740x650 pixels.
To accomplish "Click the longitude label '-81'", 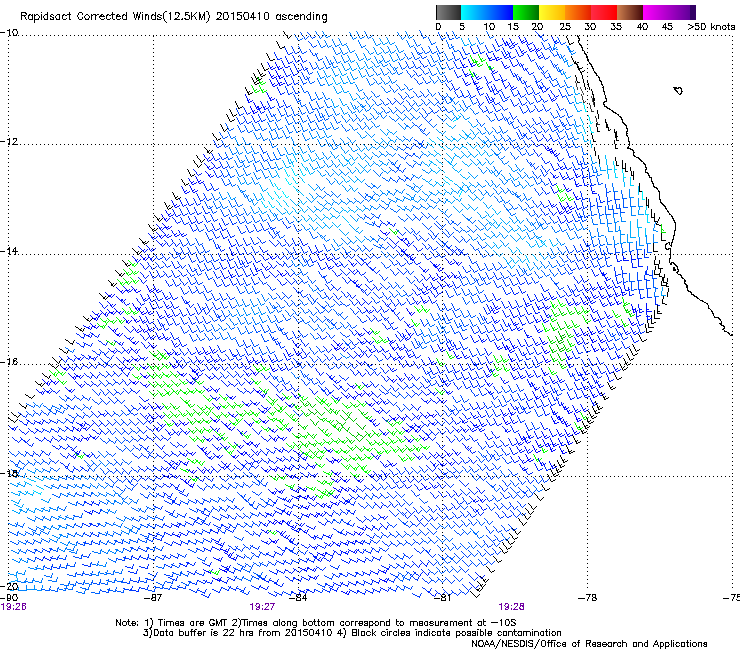I will tap(442, 598).
